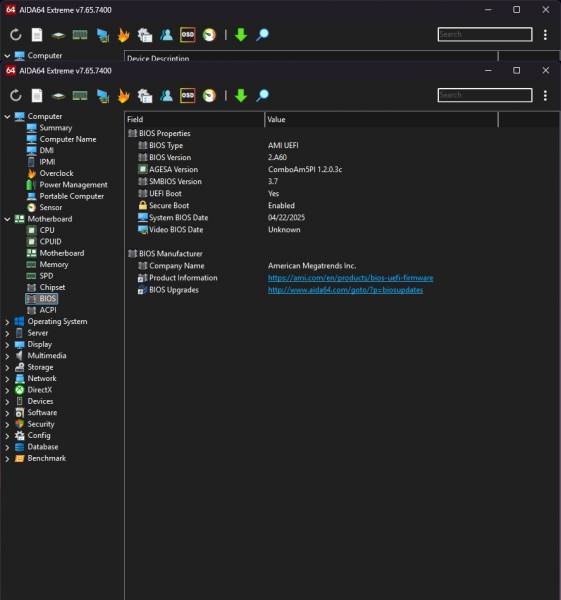Expand the Benchmark tree node

click(7, 459)
